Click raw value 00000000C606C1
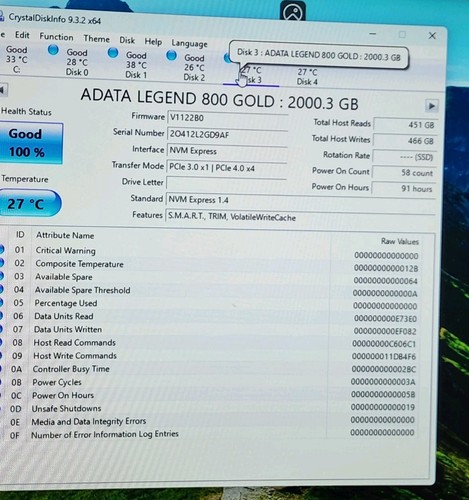 coord(384,344)
